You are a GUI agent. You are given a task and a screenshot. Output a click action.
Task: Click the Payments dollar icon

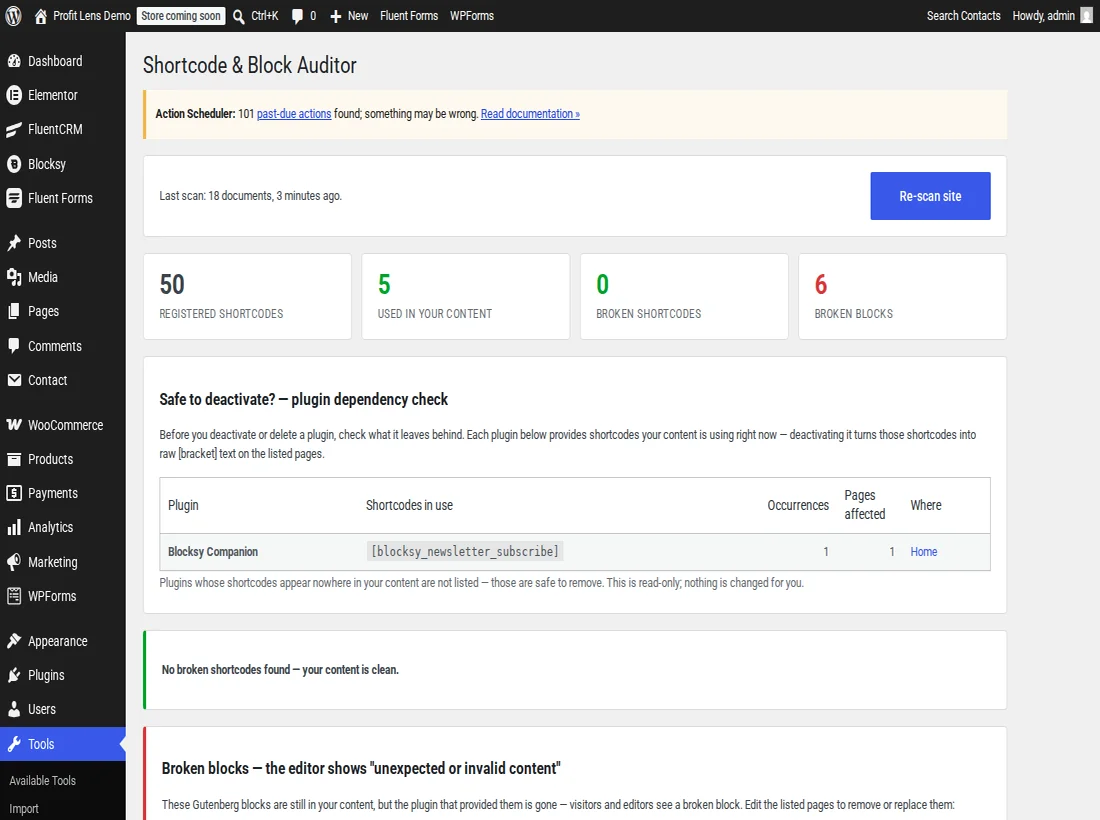coord(14,493)
